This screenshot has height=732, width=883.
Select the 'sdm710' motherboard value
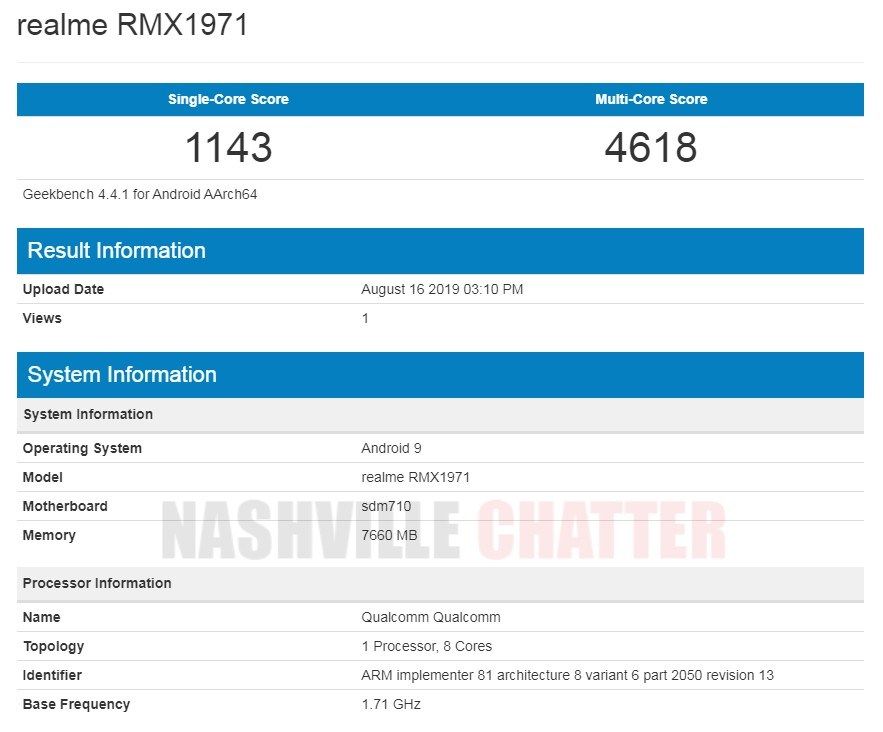coord(386,506)
